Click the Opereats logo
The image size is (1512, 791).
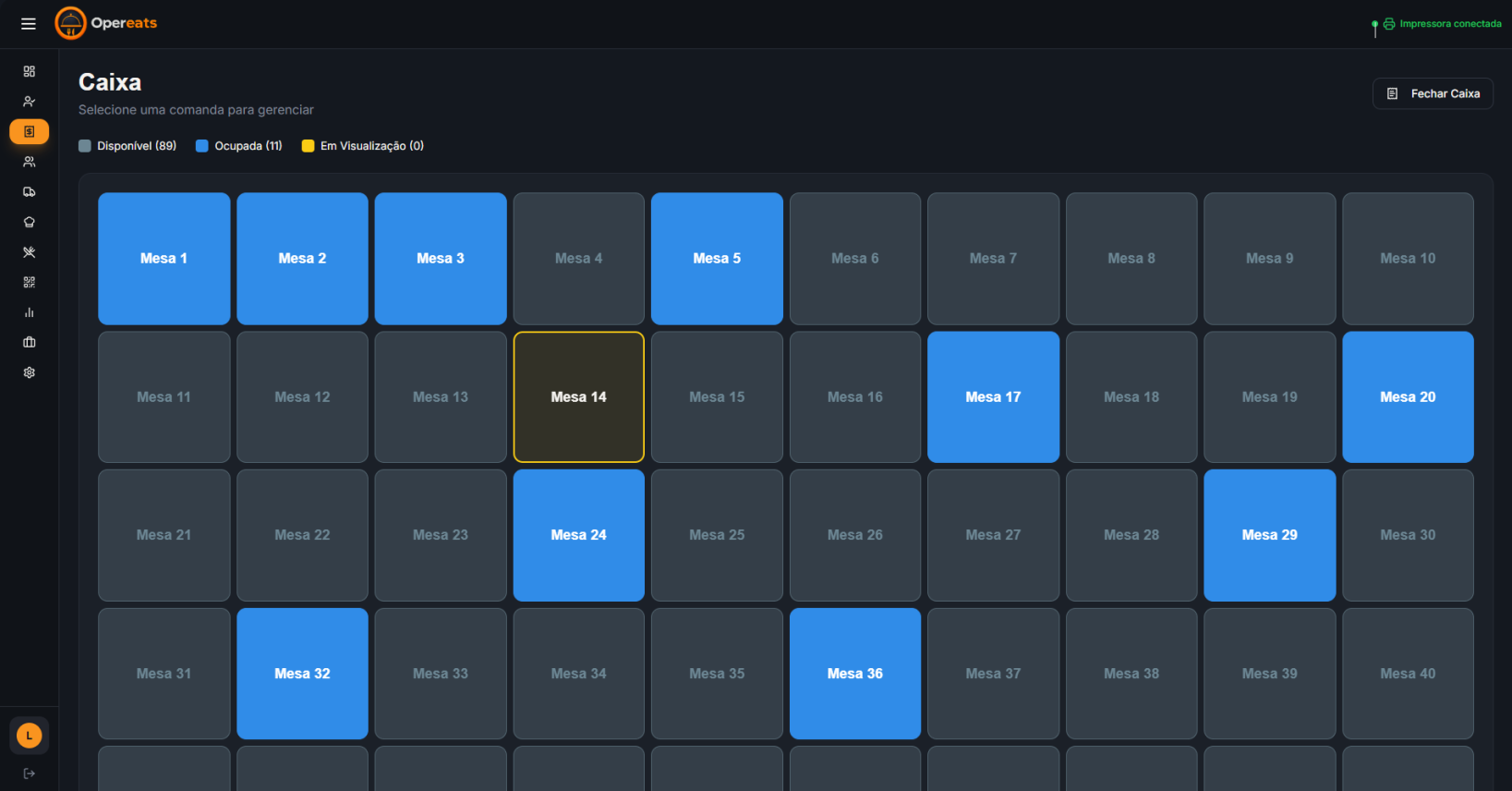106,23
